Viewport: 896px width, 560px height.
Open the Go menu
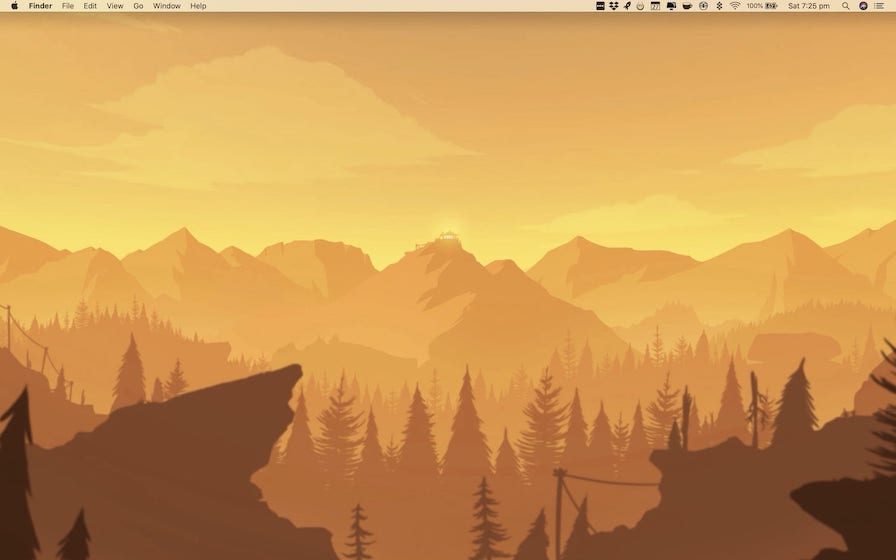point(138,6)
